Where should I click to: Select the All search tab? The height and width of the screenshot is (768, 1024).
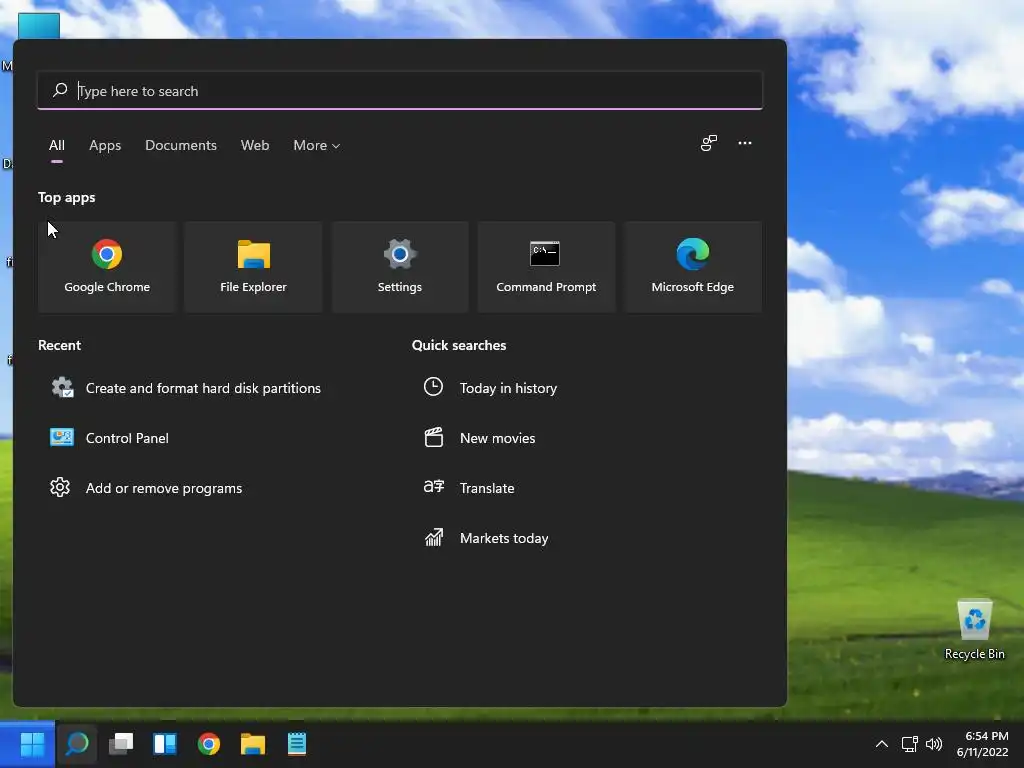click(57, 146)
